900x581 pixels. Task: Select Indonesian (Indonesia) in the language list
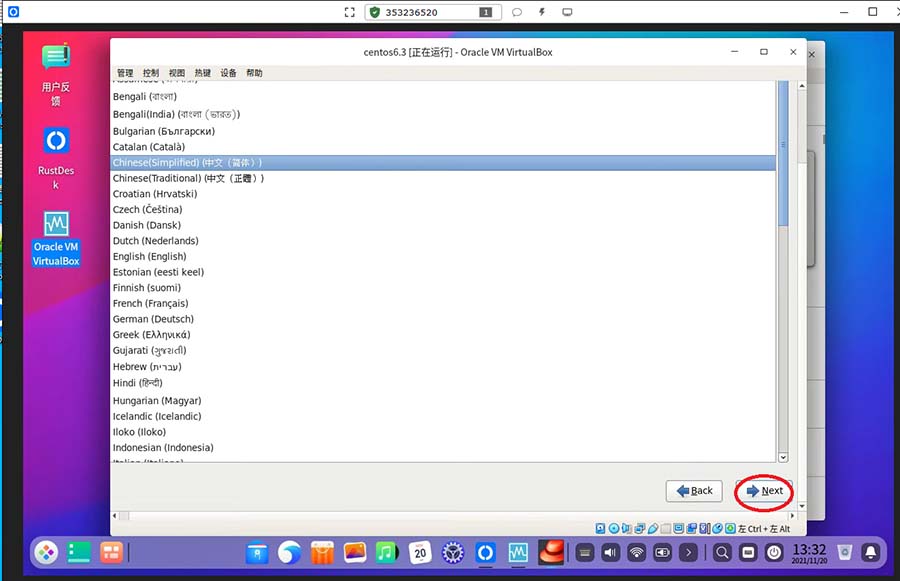443,447
